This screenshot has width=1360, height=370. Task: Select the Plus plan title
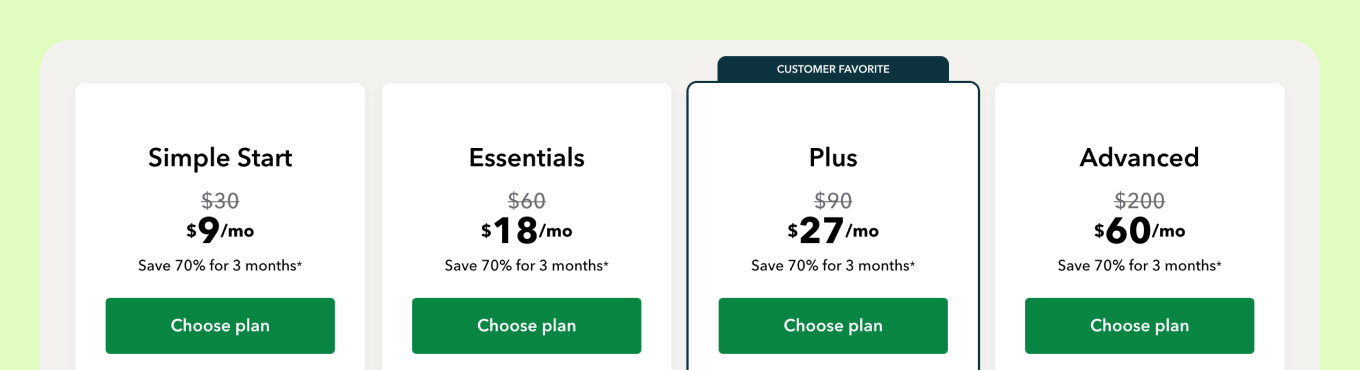click(x=833, y=158)
